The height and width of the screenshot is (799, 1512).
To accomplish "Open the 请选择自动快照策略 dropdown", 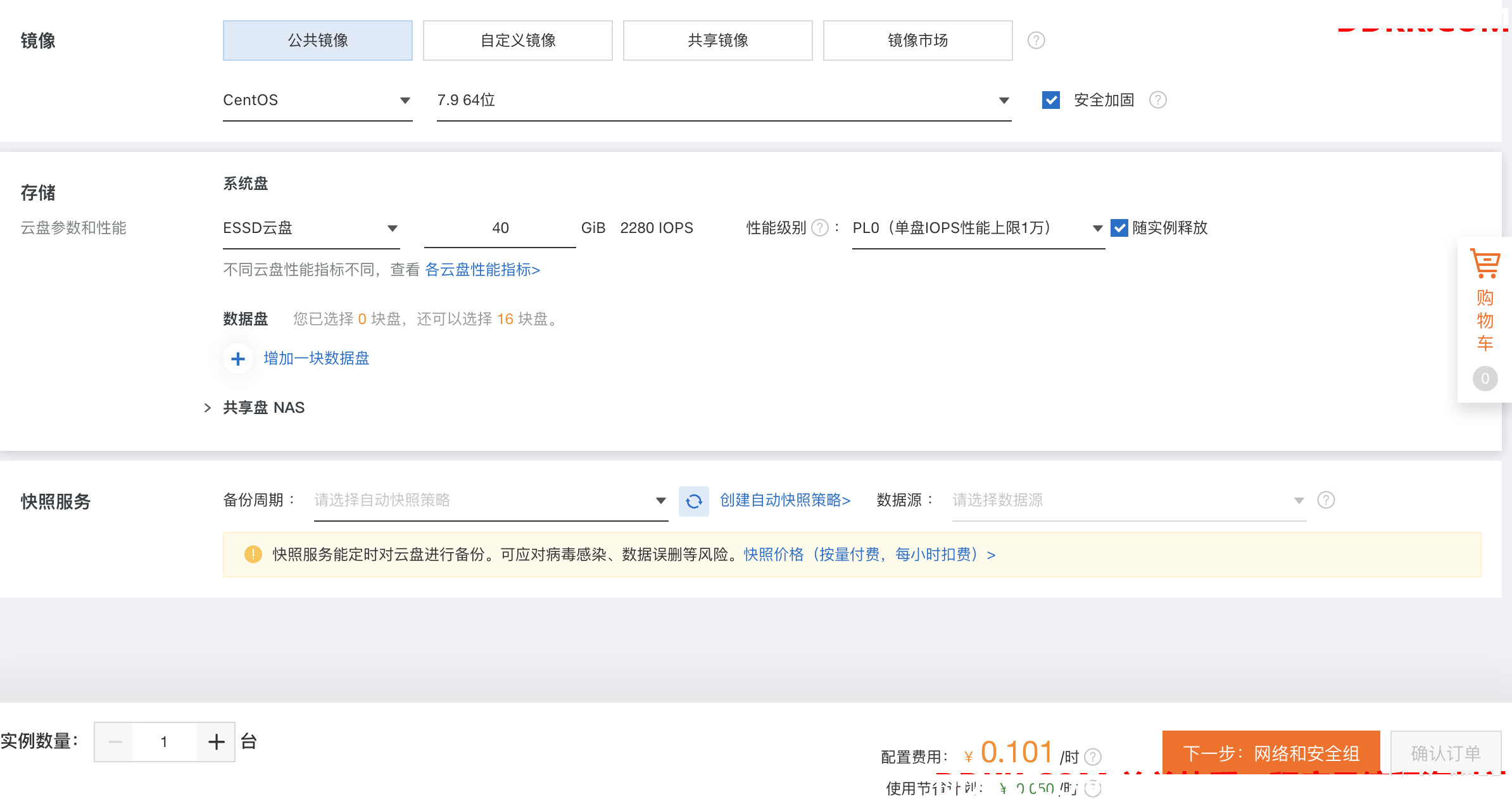I will (x=491, y=501).
